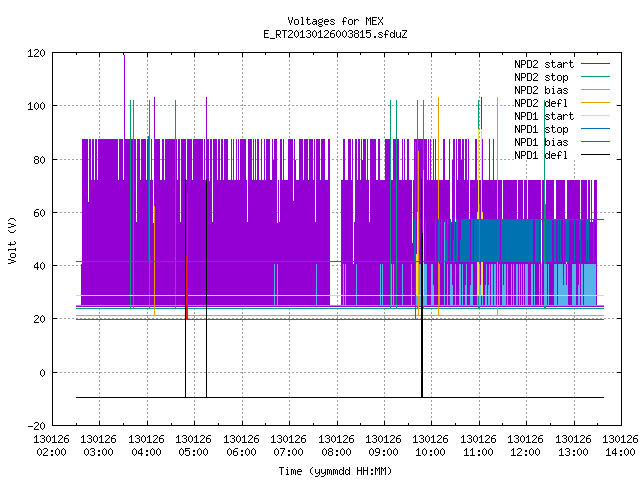Click the "NPD2 defl" legend label
The width and height of the screenshot is (640, 480).
tap(541, 103)
